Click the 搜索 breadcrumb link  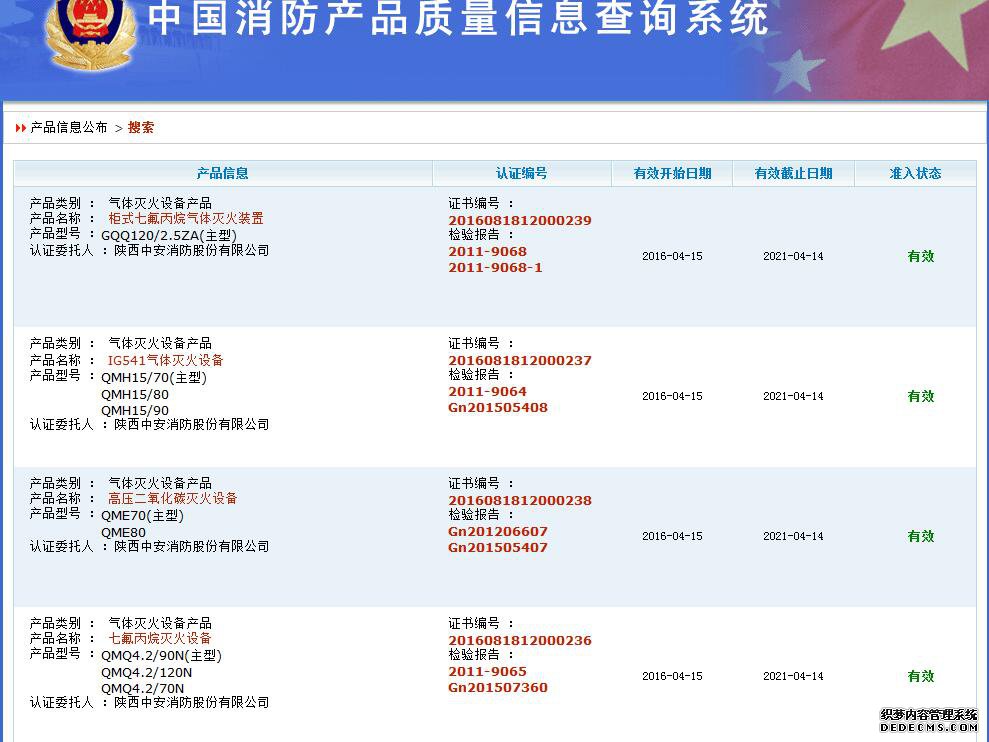[141, 128]
